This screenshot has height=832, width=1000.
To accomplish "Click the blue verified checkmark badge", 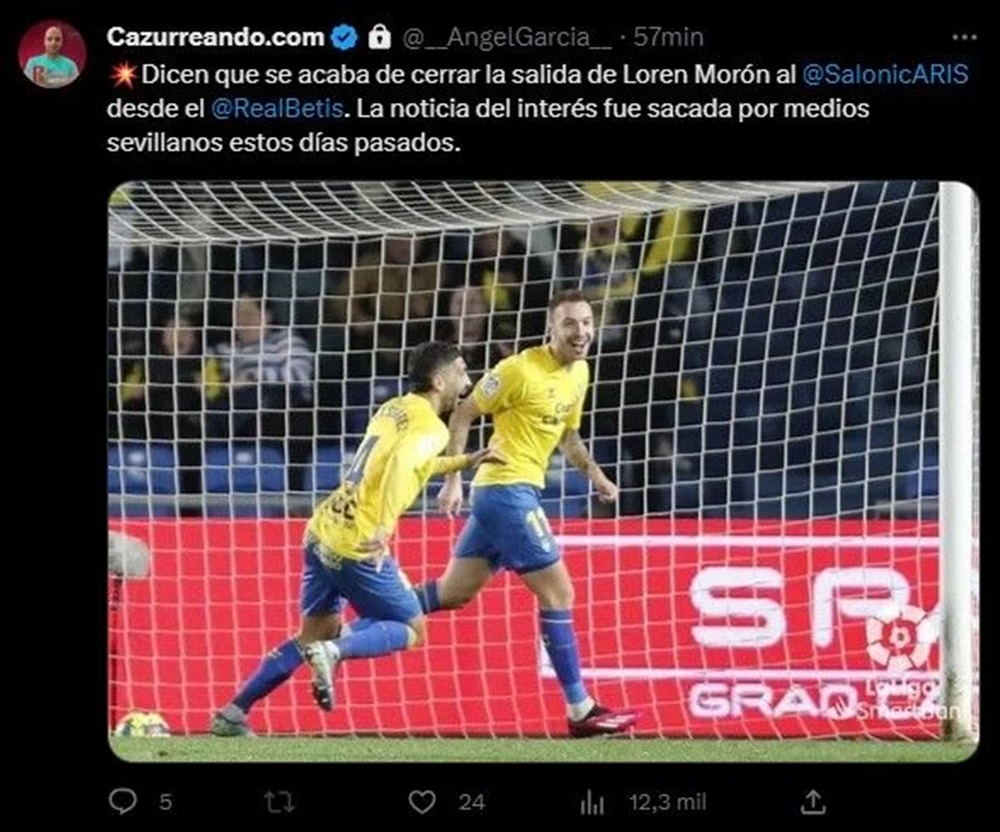I will 344,37.
